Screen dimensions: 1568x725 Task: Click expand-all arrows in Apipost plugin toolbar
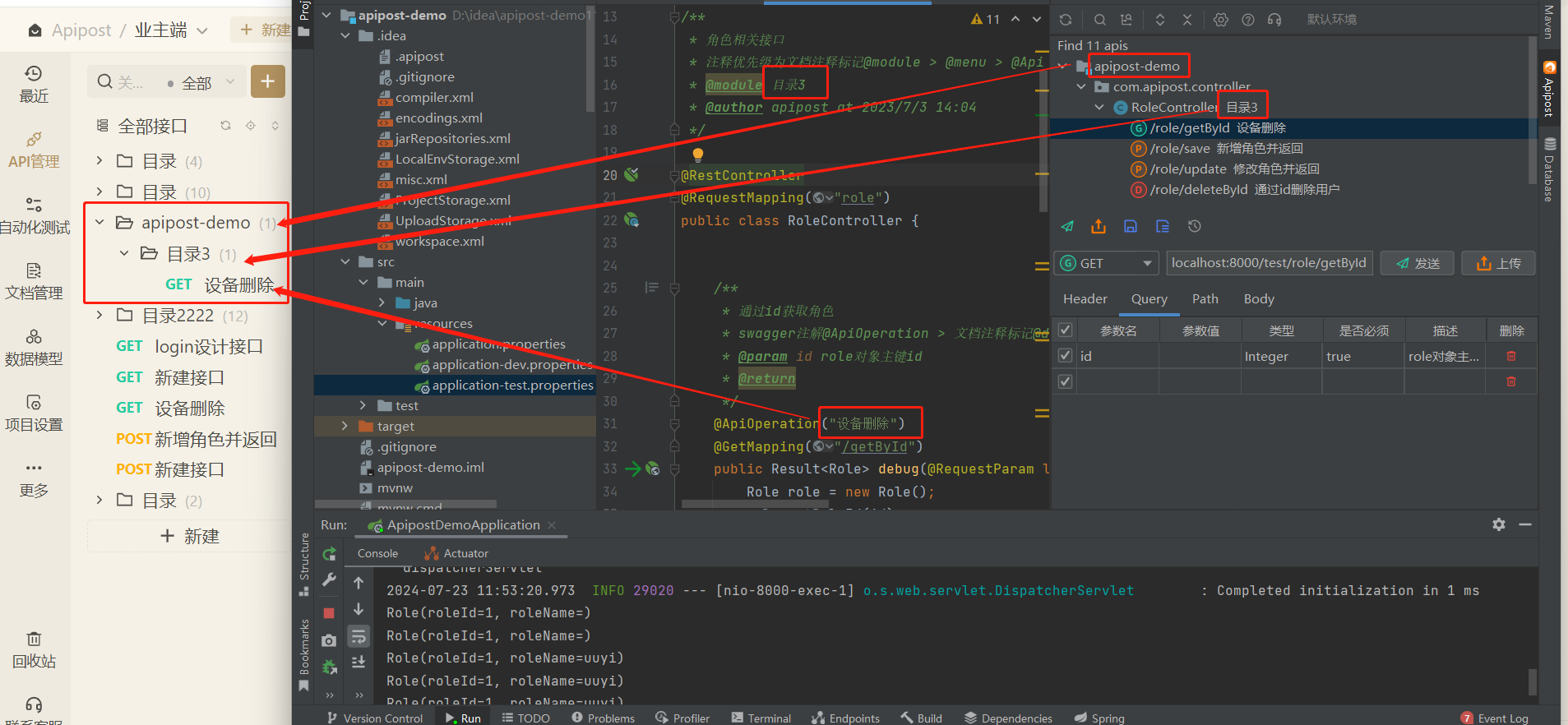1160,20
